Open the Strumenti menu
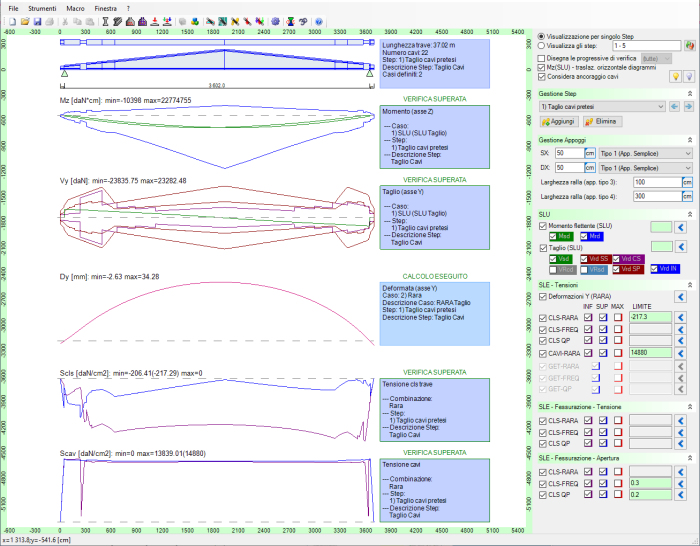Image resolution: width=700 pixels, height=546 pixels. coord(42,7)
